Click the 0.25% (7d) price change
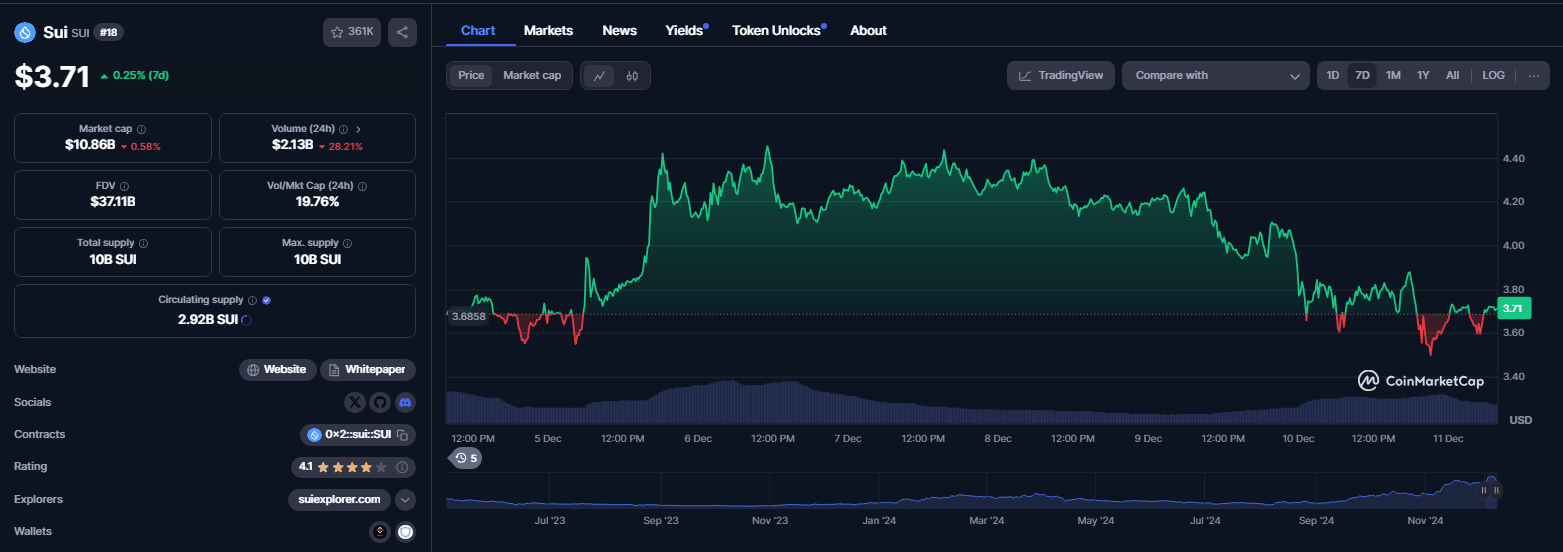Screen dimensions: 1563x552 (135, 75)
